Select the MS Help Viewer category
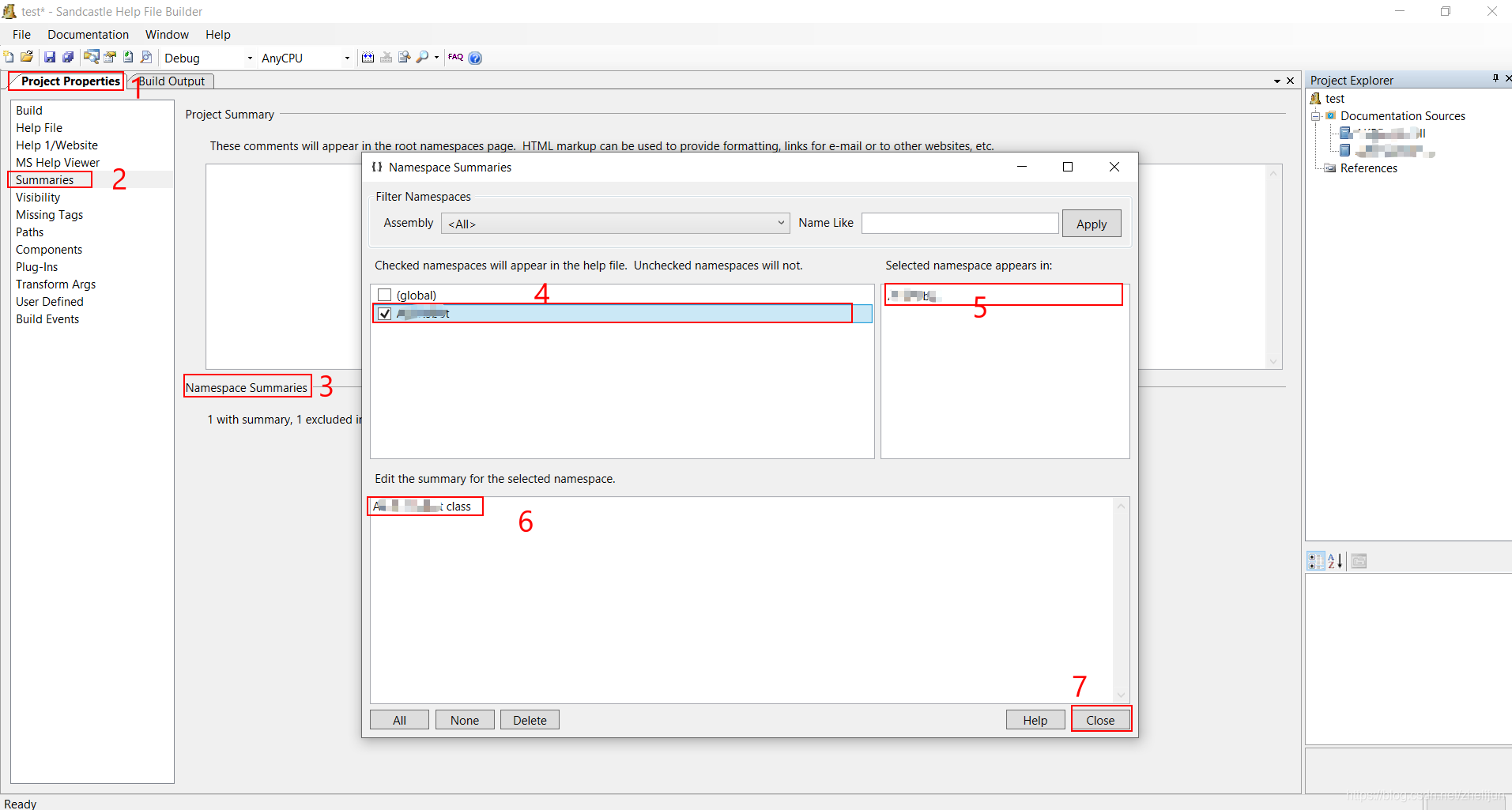This screenshot has width=1512, height=810. (x=58, y=162)
